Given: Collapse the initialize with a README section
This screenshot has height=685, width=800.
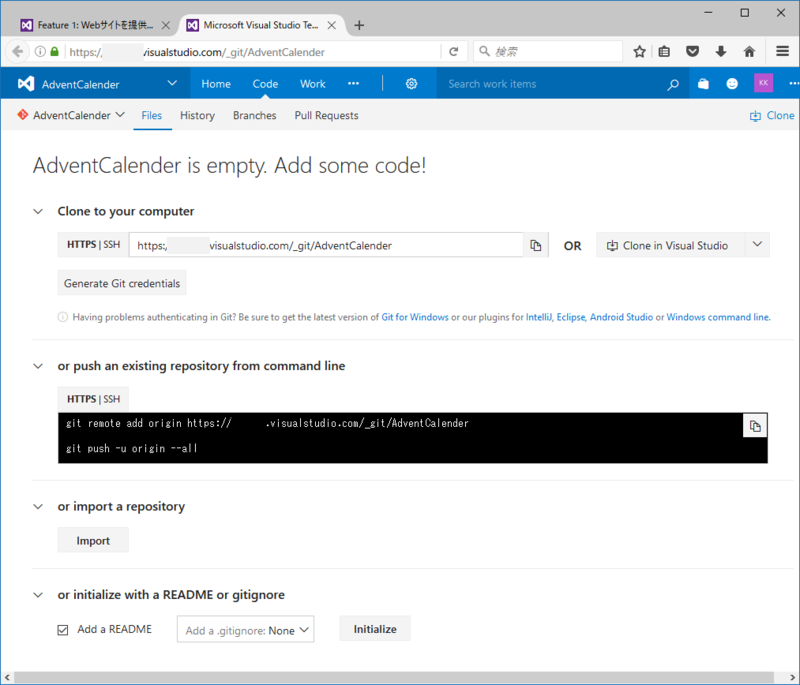Looking at the screenshot, I should click(38, 595).
